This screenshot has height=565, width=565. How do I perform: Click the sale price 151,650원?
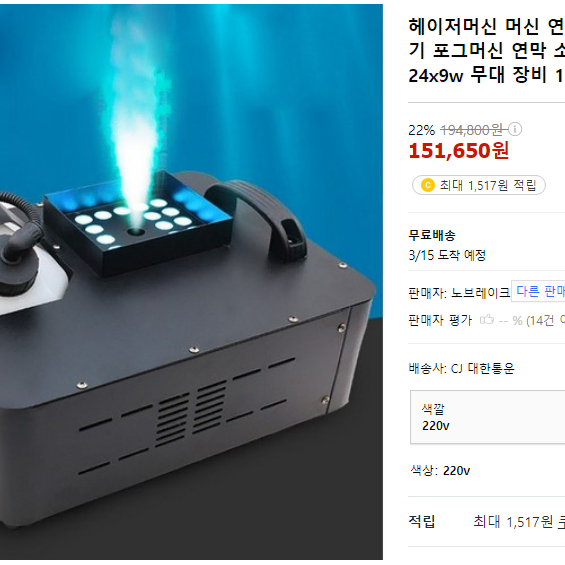[458, 151]
